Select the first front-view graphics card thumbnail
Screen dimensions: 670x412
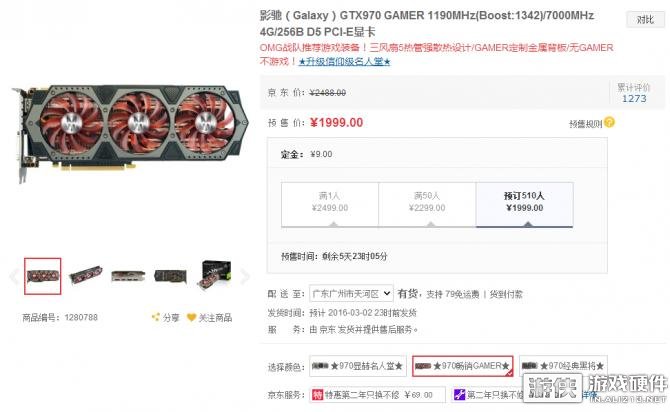click(43, 276)
